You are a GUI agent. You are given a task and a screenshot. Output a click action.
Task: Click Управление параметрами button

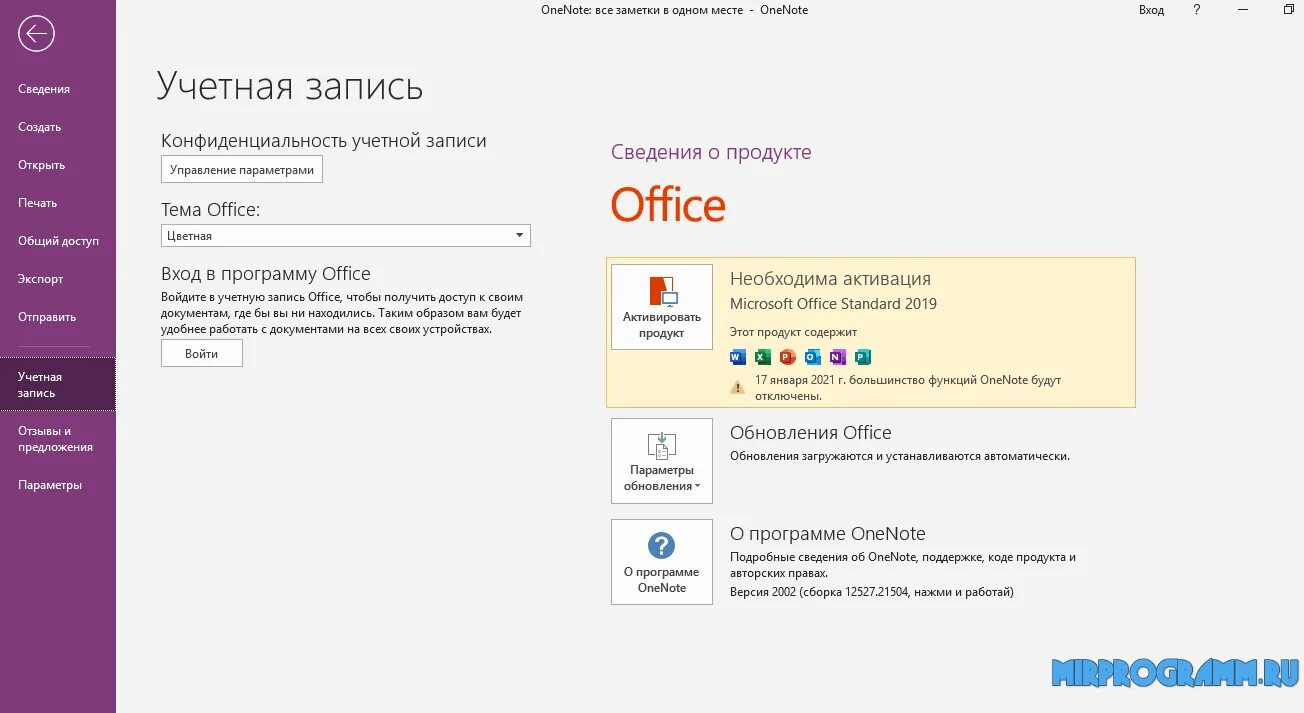(242, 170)
